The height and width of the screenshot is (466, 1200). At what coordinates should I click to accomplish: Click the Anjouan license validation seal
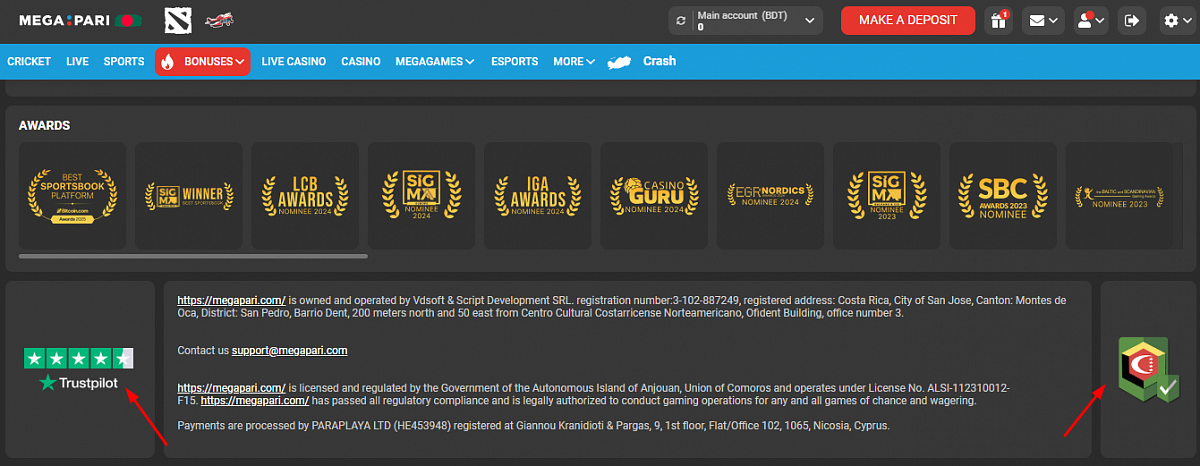(x=1149, y=369)
